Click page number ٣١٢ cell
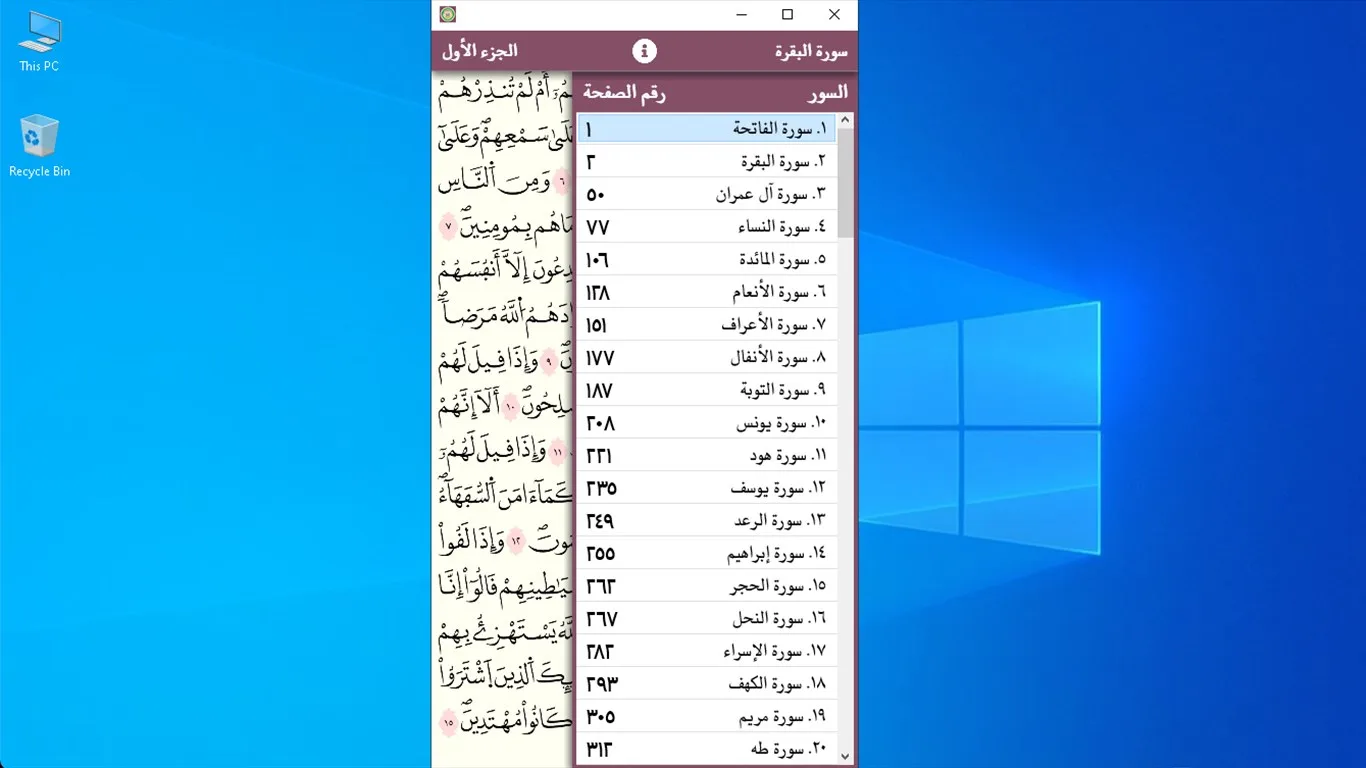 tap(599, 750)
